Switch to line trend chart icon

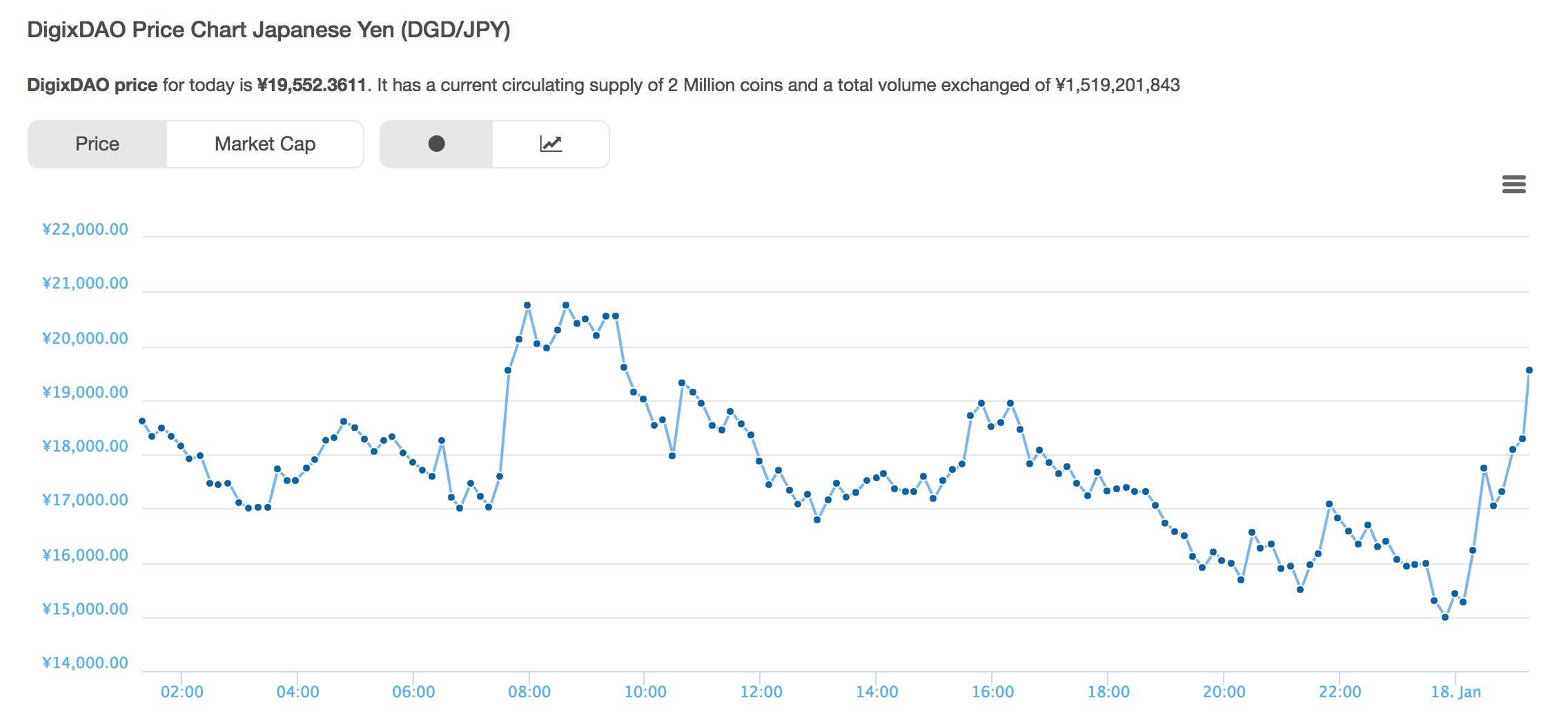551,144
